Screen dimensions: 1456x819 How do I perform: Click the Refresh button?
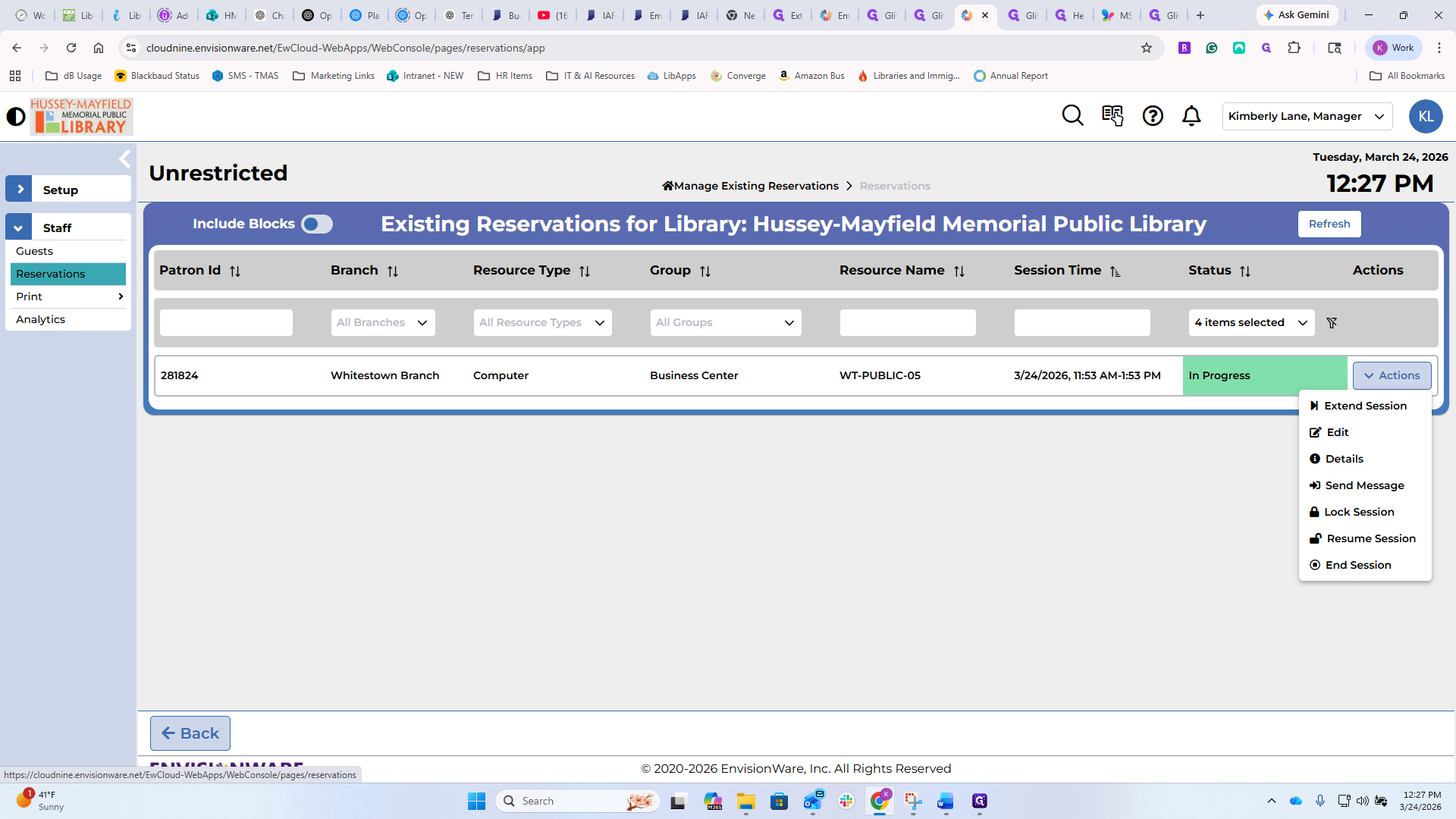[1329, 224]
